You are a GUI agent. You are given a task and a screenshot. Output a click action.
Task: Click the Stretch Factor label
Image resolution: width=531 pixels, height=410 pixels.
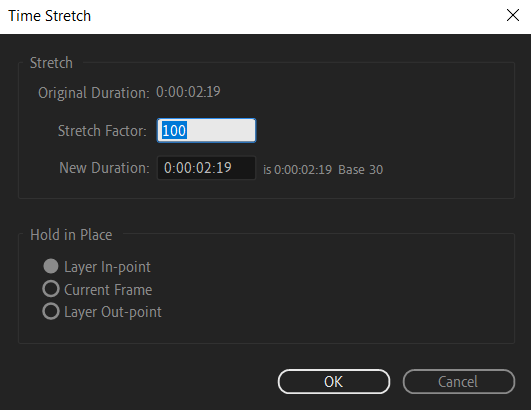pos(102,131)
